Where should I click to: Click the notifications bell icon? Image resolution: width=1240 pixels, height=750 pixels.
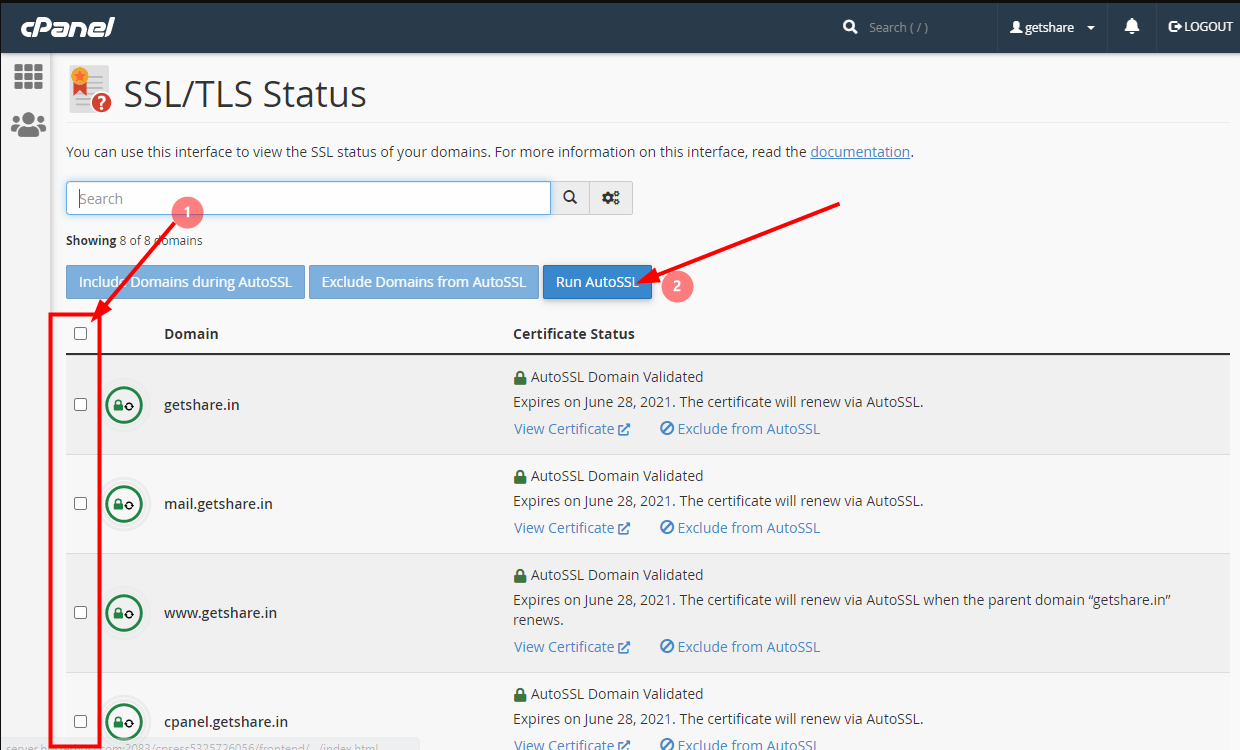point(1131,26)
